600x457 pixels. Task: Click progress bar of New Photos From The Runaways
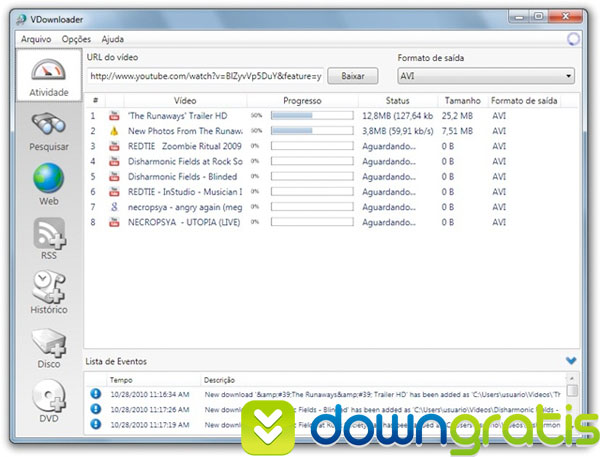tap(312, 131)
